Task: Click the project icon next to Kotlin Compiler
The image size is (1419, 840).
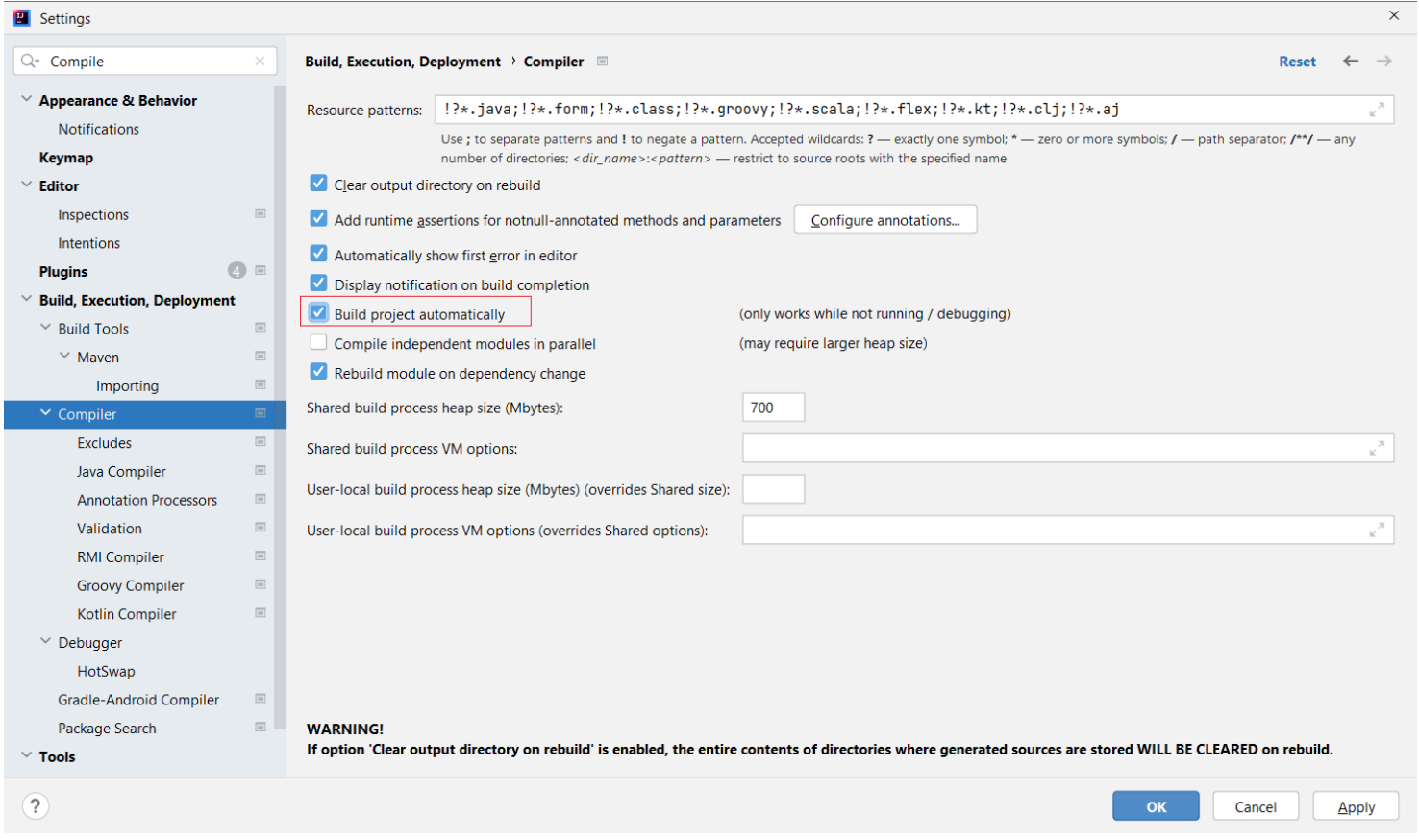Action: (x=261, y=613)
